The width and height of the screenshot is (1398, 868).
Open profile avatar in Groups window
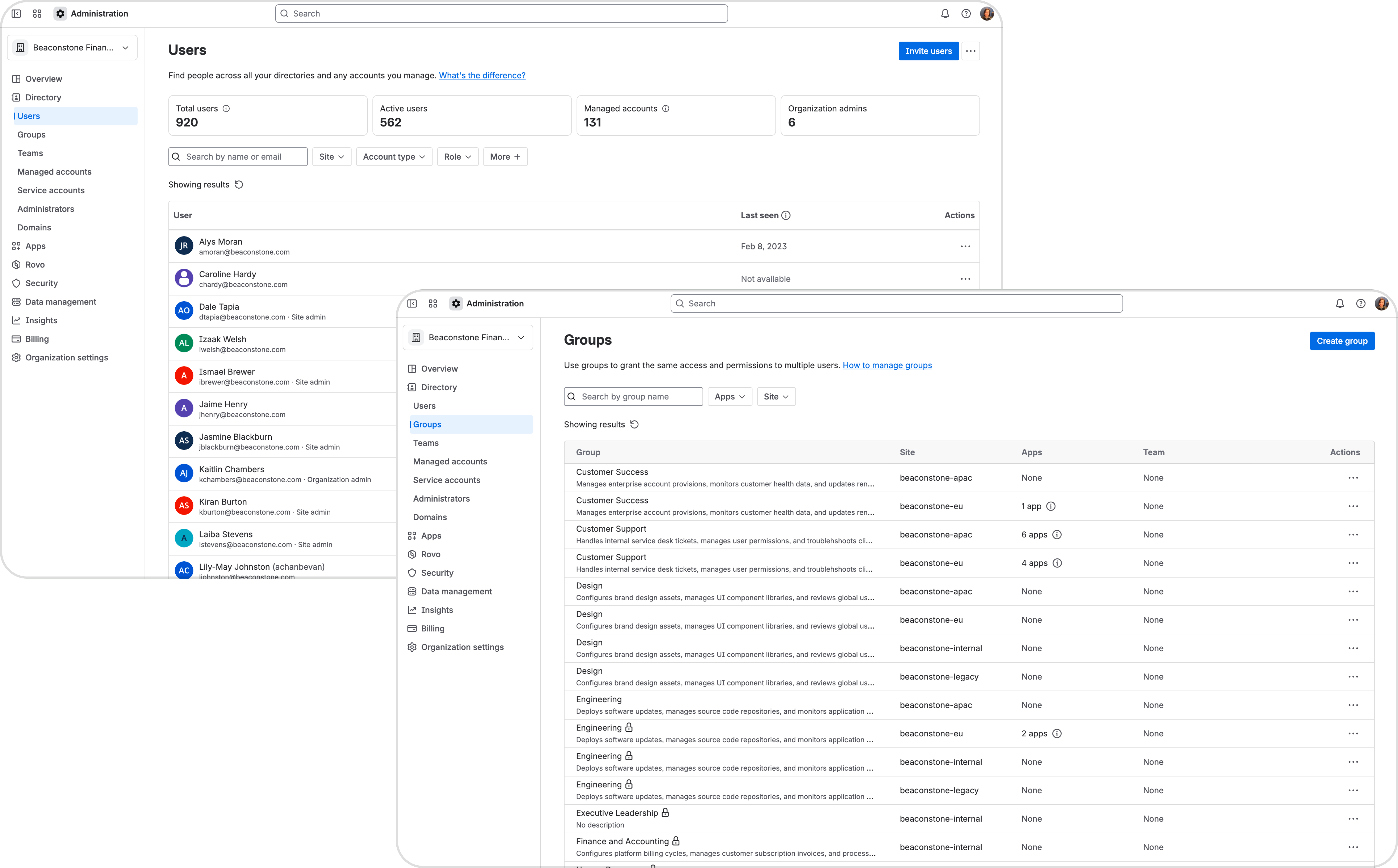[x=1382, y=304]
